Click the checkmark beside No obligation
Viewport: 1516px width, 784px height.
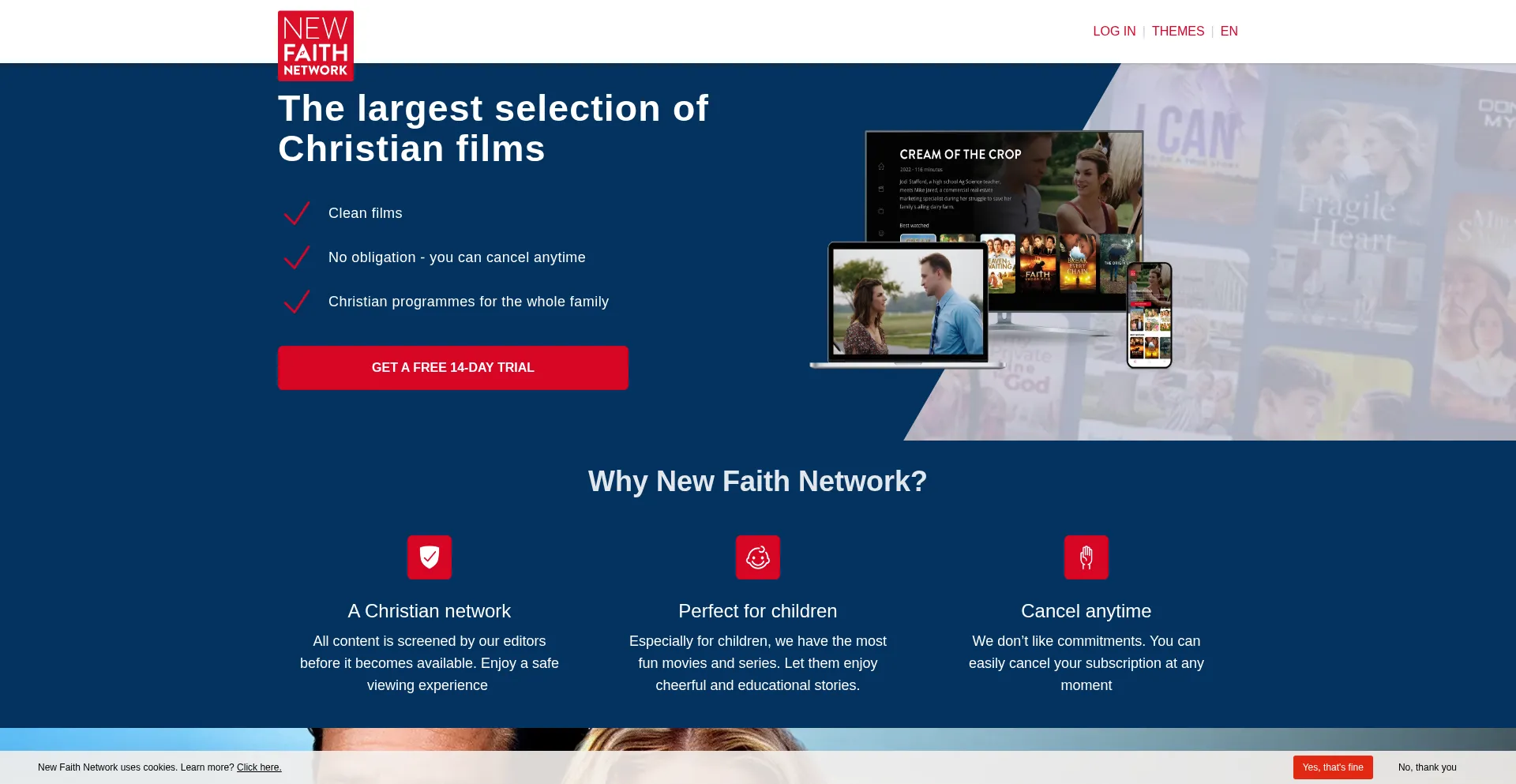coord(297,257)
